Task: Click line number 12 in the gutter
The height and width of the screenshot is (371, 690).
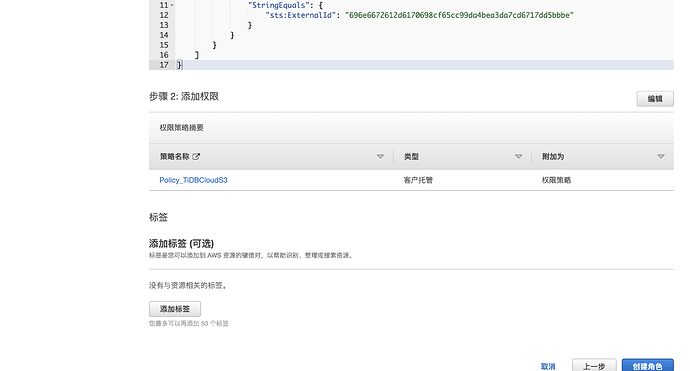Action: pos(164,15)
